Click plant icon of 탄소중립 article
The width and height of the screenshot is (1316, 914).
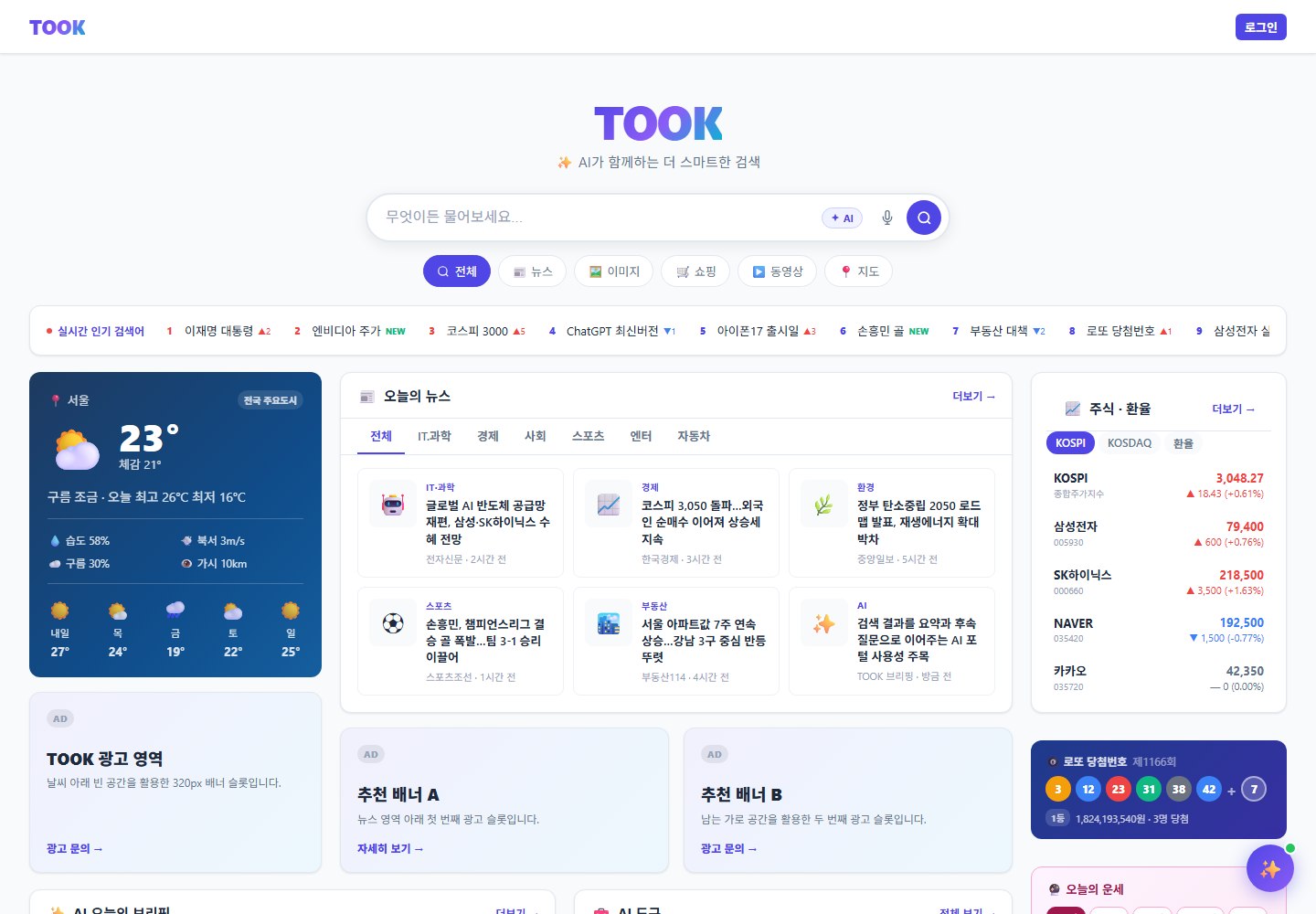click(824, 504)
